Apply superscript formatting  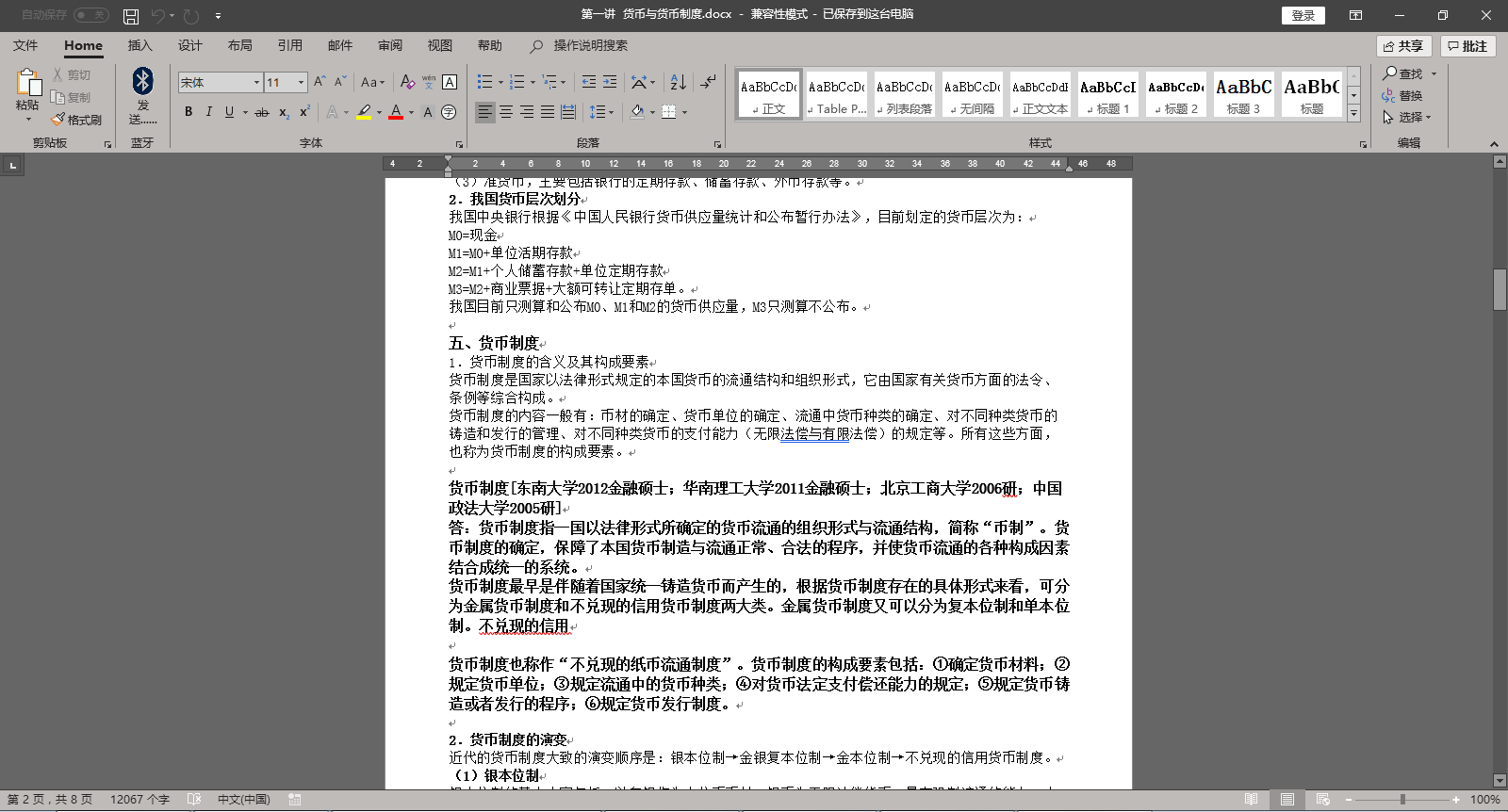(x=304, y=112)
